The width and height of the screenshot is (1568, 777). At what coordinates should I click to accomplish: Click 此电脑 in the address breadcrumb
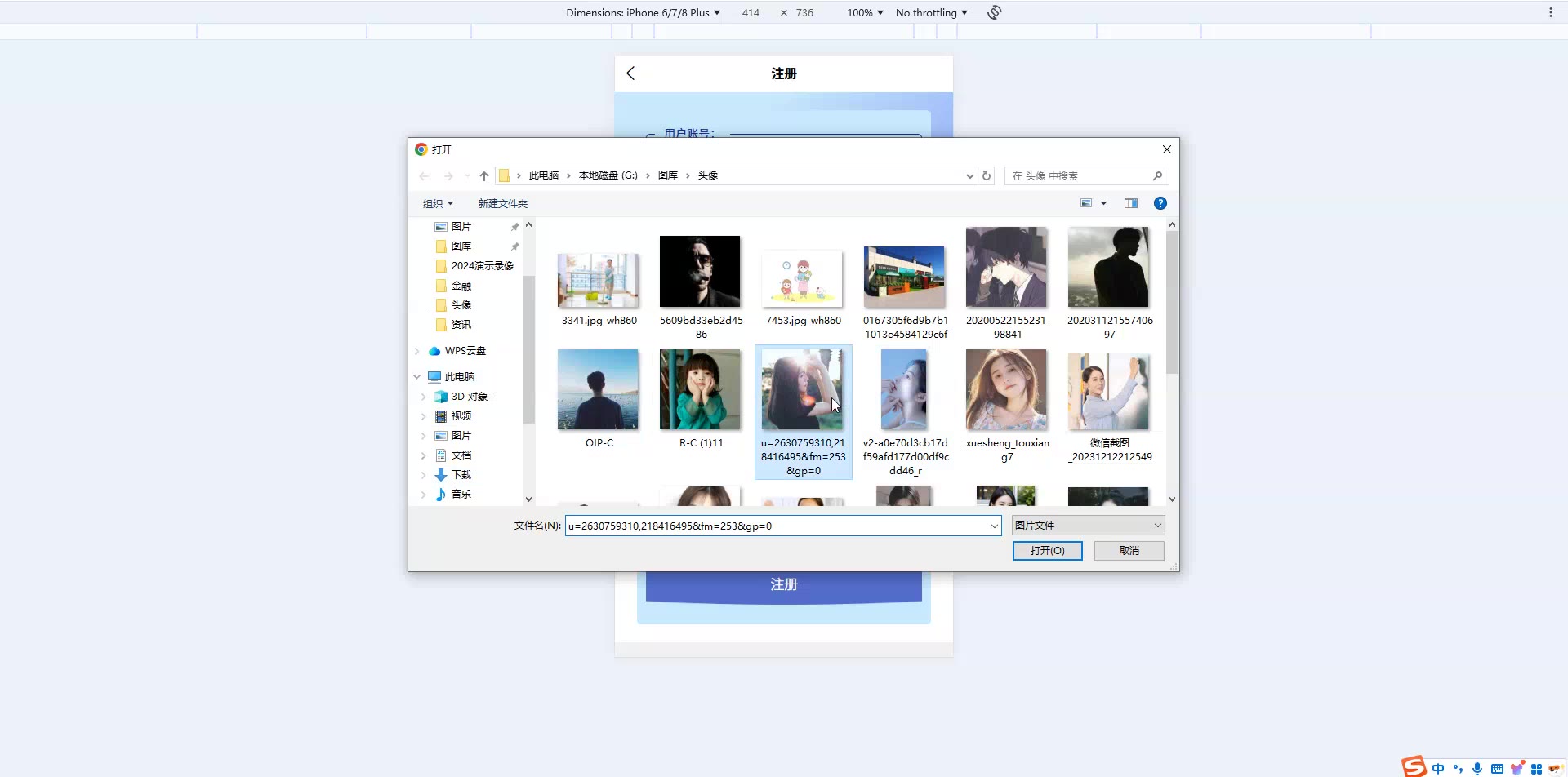[x=544, y=175]
